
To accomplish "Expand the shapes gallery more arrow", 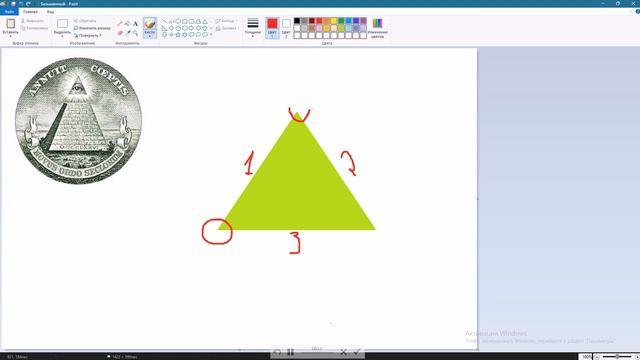I will (211, 35).
